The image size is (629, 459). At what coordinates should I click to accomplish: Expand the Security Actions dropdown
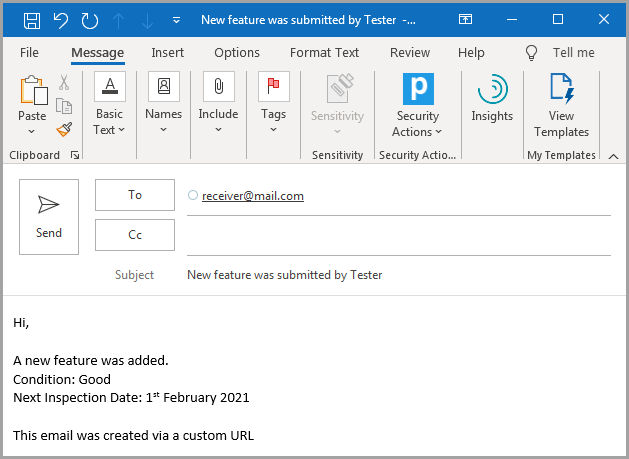(417, 108)
